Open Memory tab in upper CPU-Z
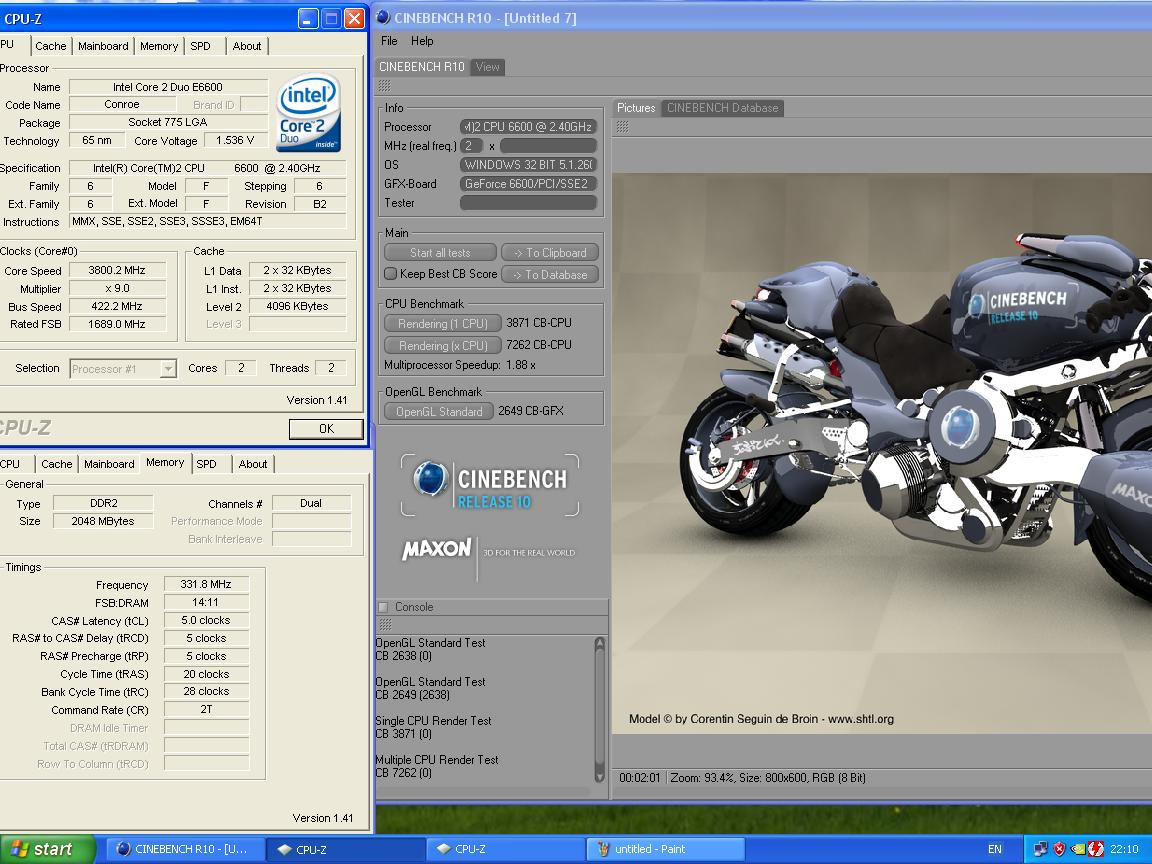Screen dimensions: 1152x864 click(x=159, y=46)
